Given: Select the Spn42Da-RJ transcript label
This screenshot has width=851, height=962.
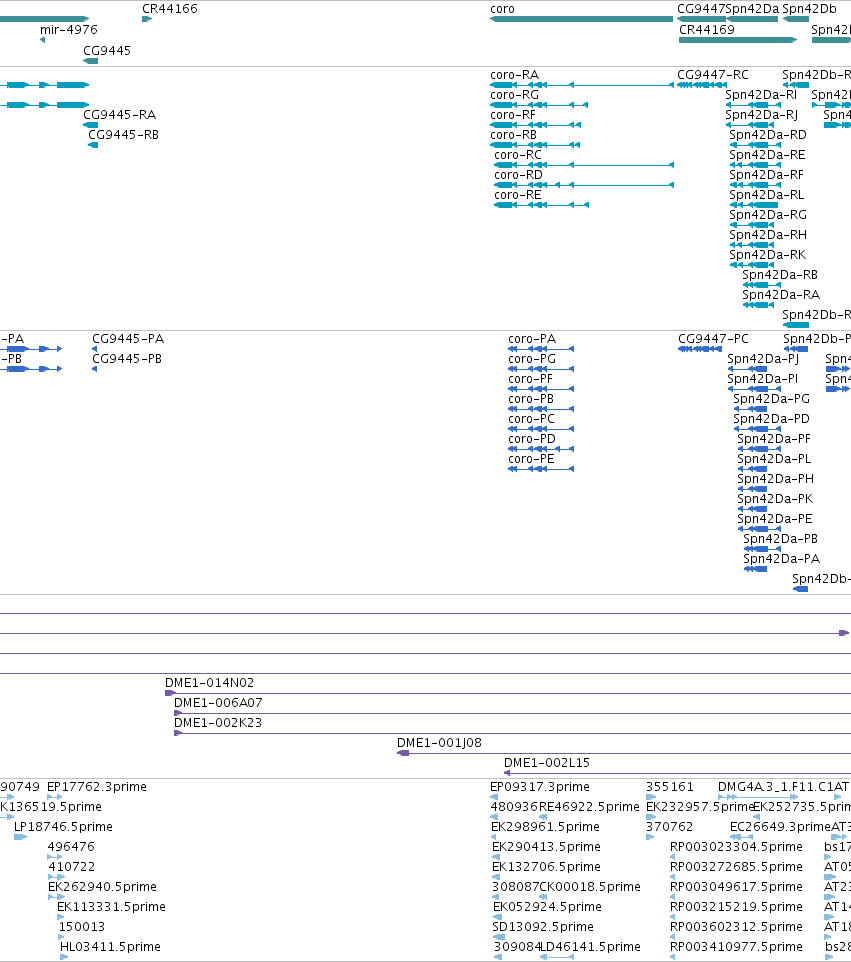Looking at the screenshot, I should (x=761, y=115).
